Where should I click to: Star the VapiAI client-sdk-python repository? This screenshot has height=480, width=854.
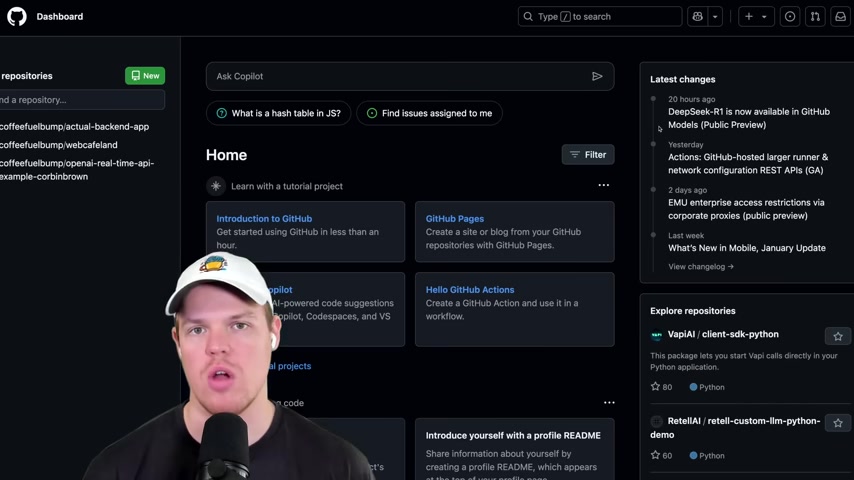click(x=838, y=336)
